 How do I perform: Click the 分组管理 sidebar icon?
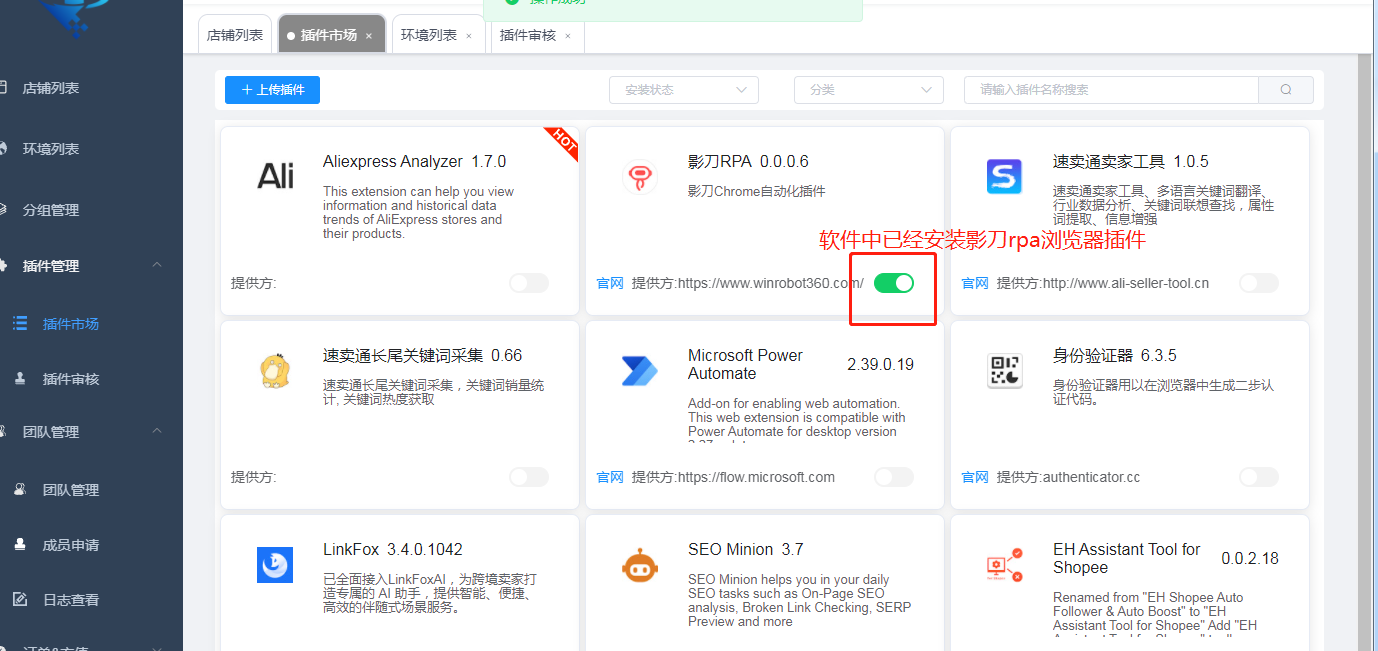3,210
